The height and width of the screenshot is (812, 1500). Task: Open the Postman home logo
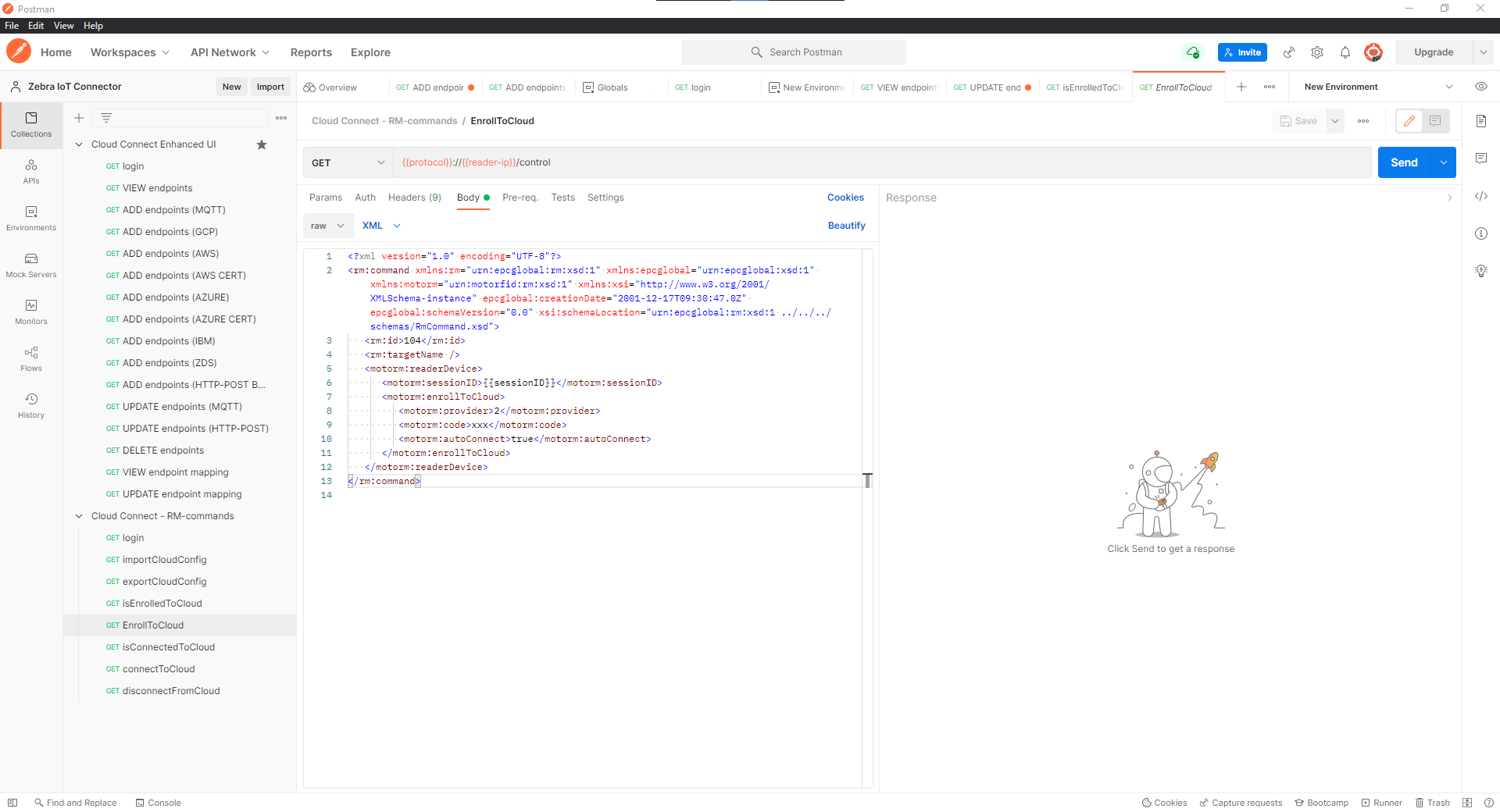(19, 52)
